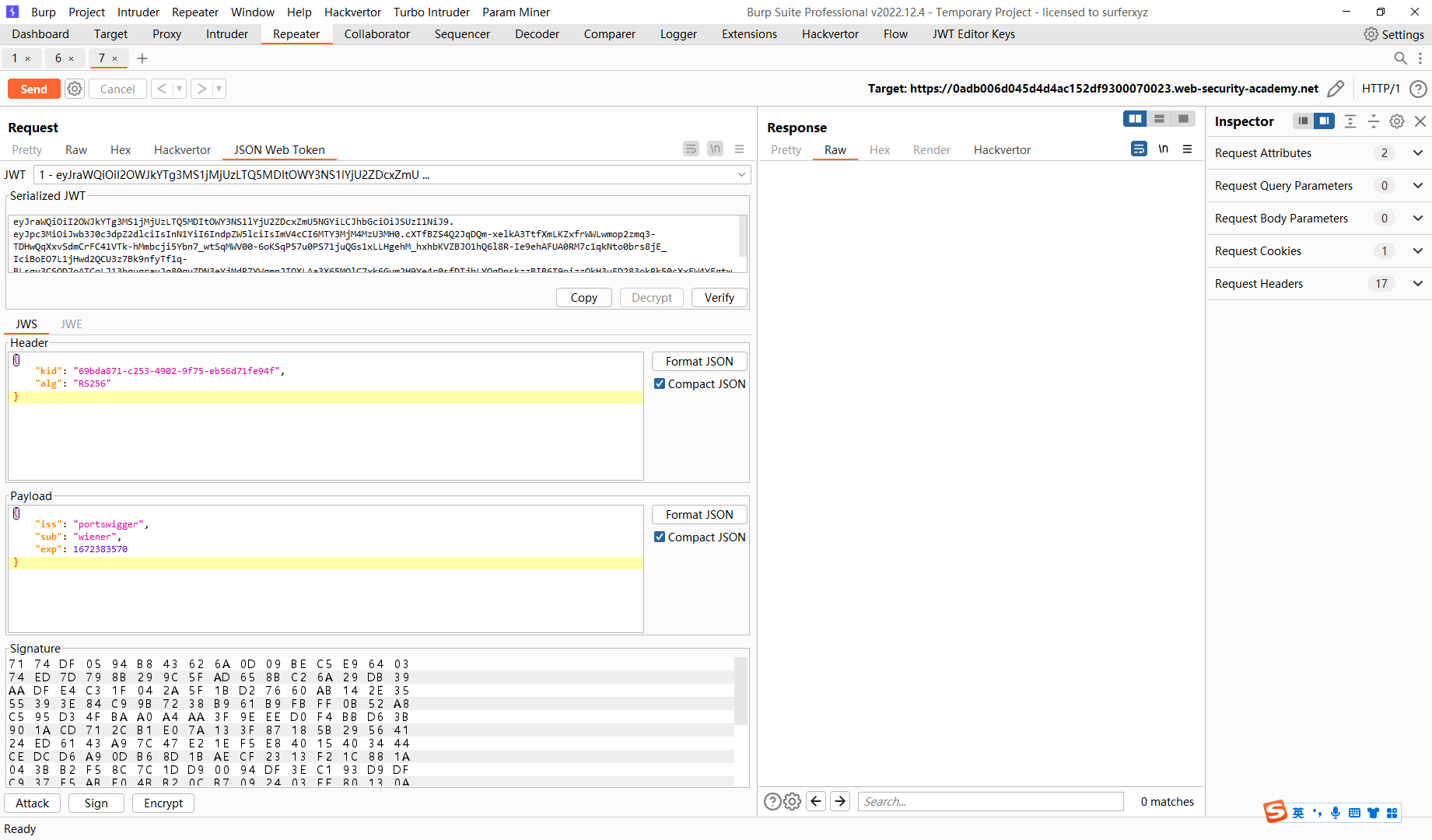This screenshot has height=840, width=1432.
Task: Click the Attack button
Action: 32,803
